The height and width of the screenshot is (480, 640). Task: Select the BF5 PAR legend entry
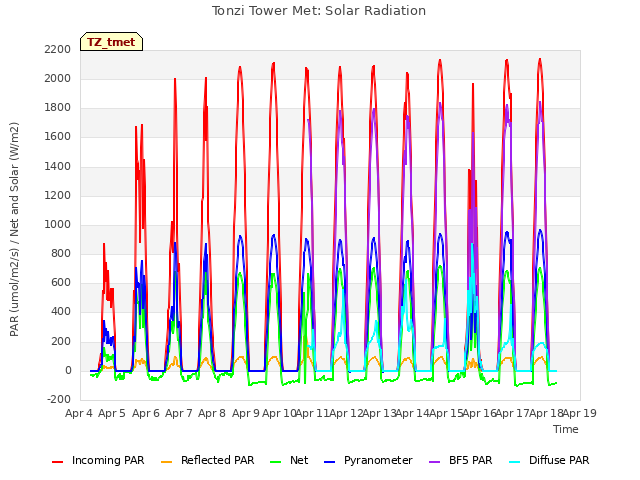(461, 460)
